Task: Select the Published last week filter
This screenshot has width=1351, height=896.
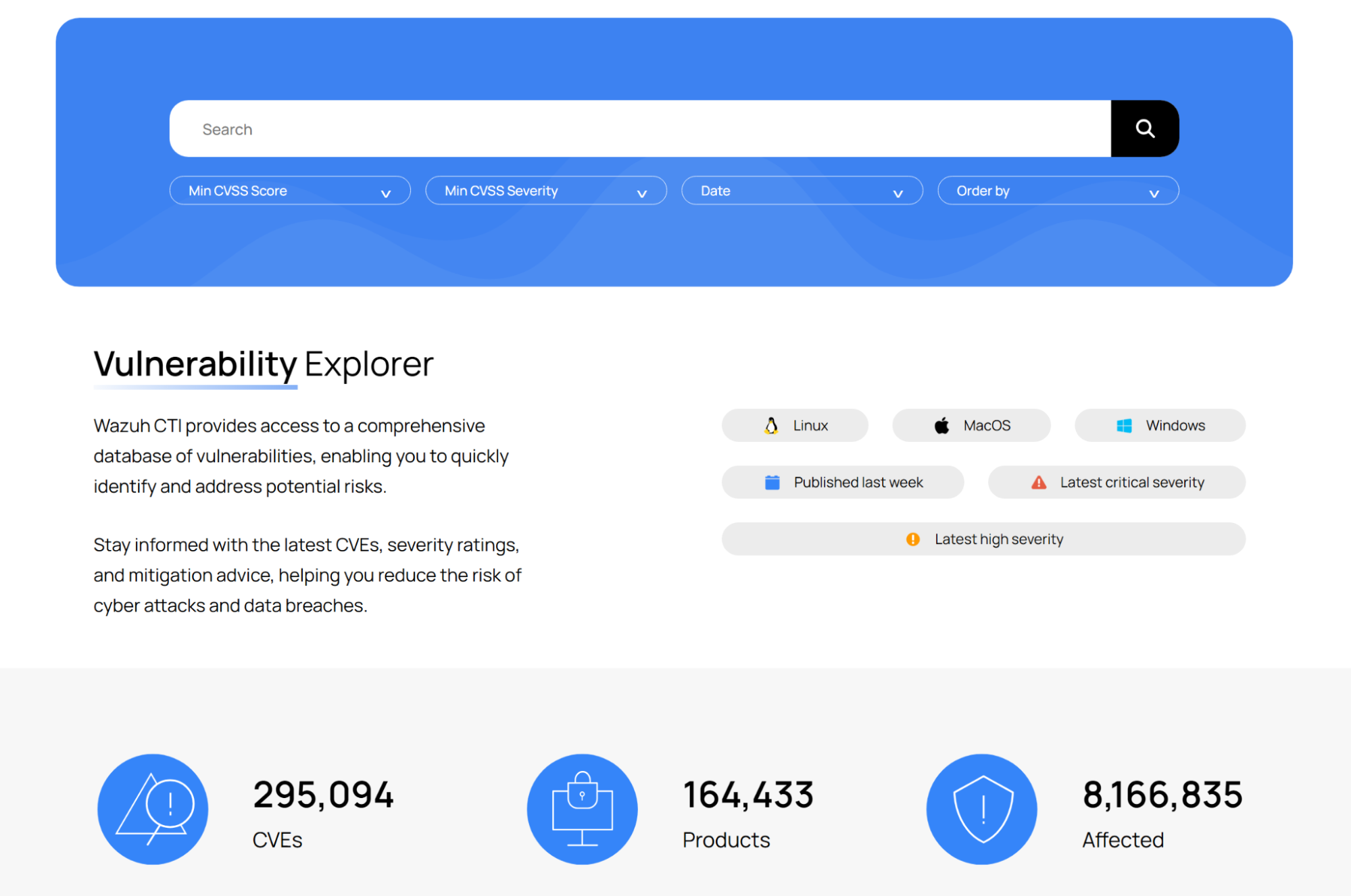Action: (843, 482)
